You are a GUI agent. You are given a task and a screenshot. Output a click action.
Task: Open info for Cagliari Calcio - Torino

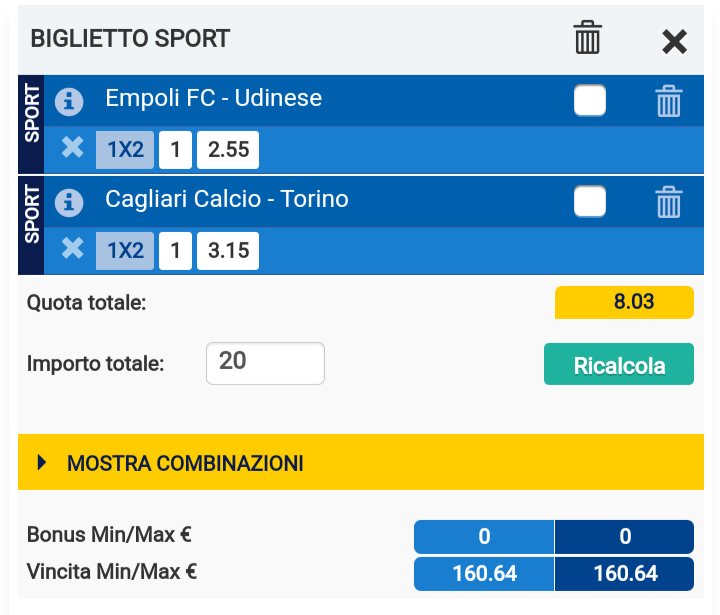coord(69,200)
